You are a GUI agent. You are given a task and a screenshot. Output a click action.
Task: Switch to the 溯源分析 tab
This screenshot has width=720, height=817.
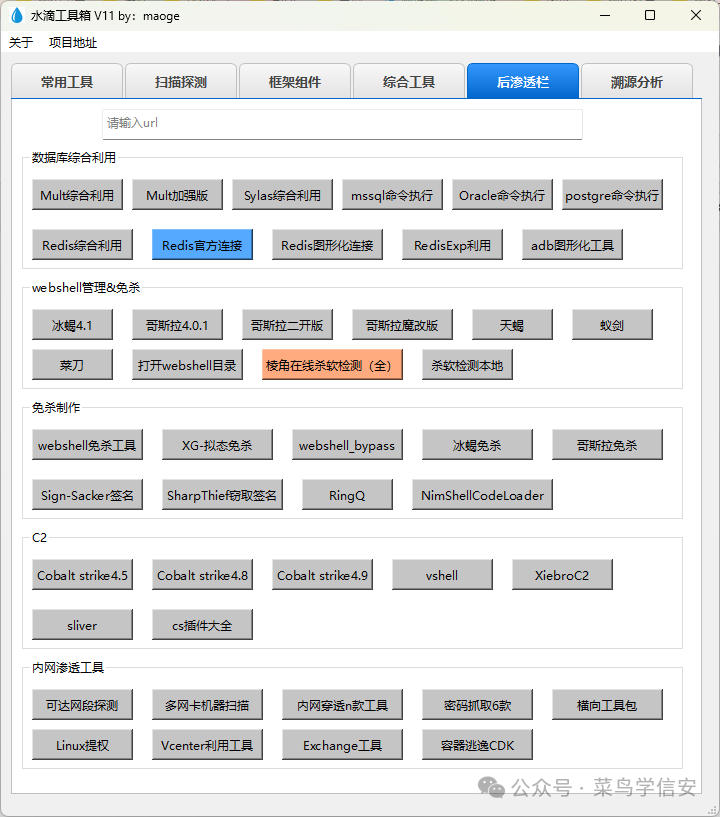point(637,82)
